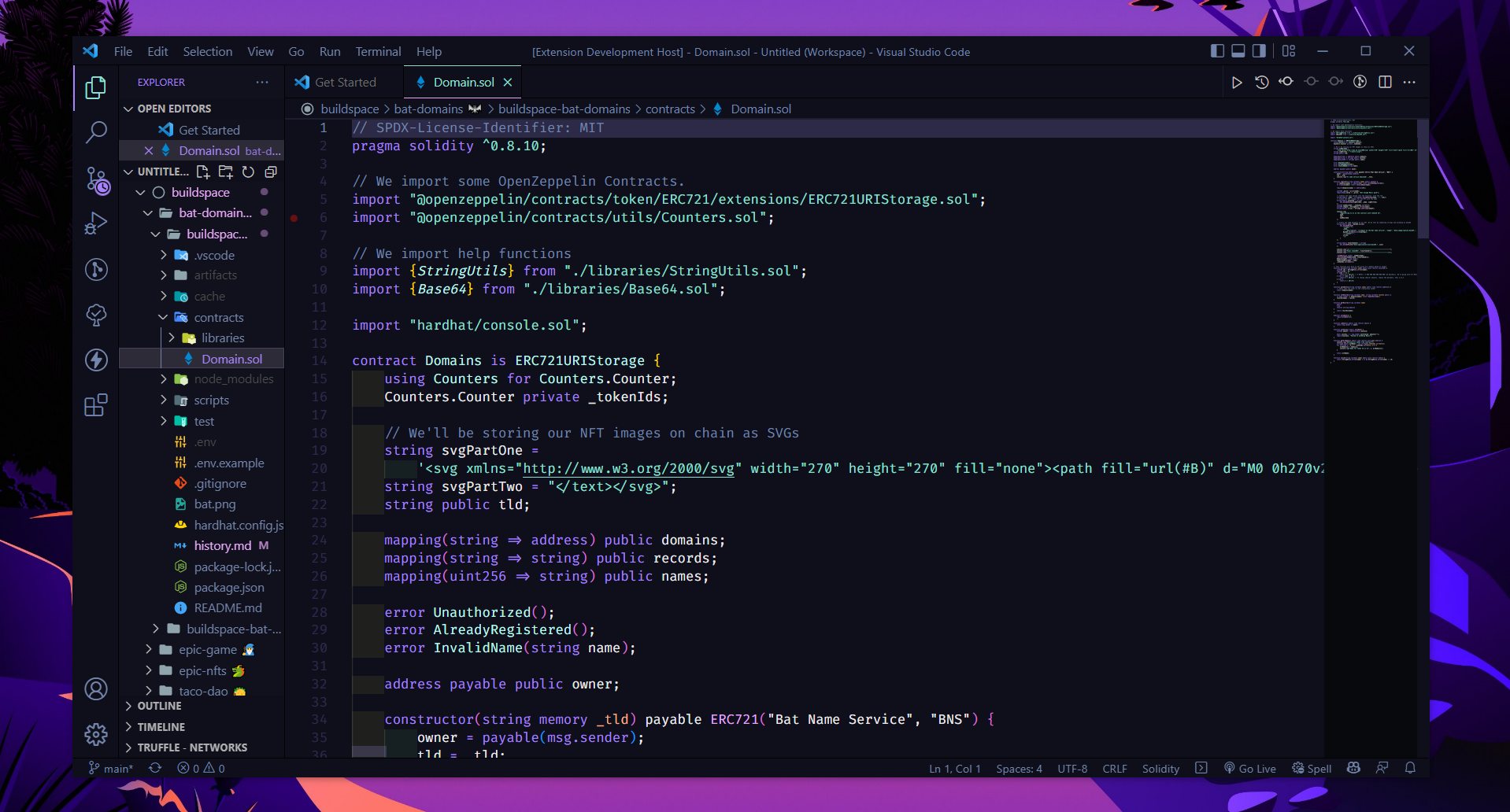This screenshot has height=812, width=1510.
Task: Open feedback icon in status bar
Action: (1382, 768)
